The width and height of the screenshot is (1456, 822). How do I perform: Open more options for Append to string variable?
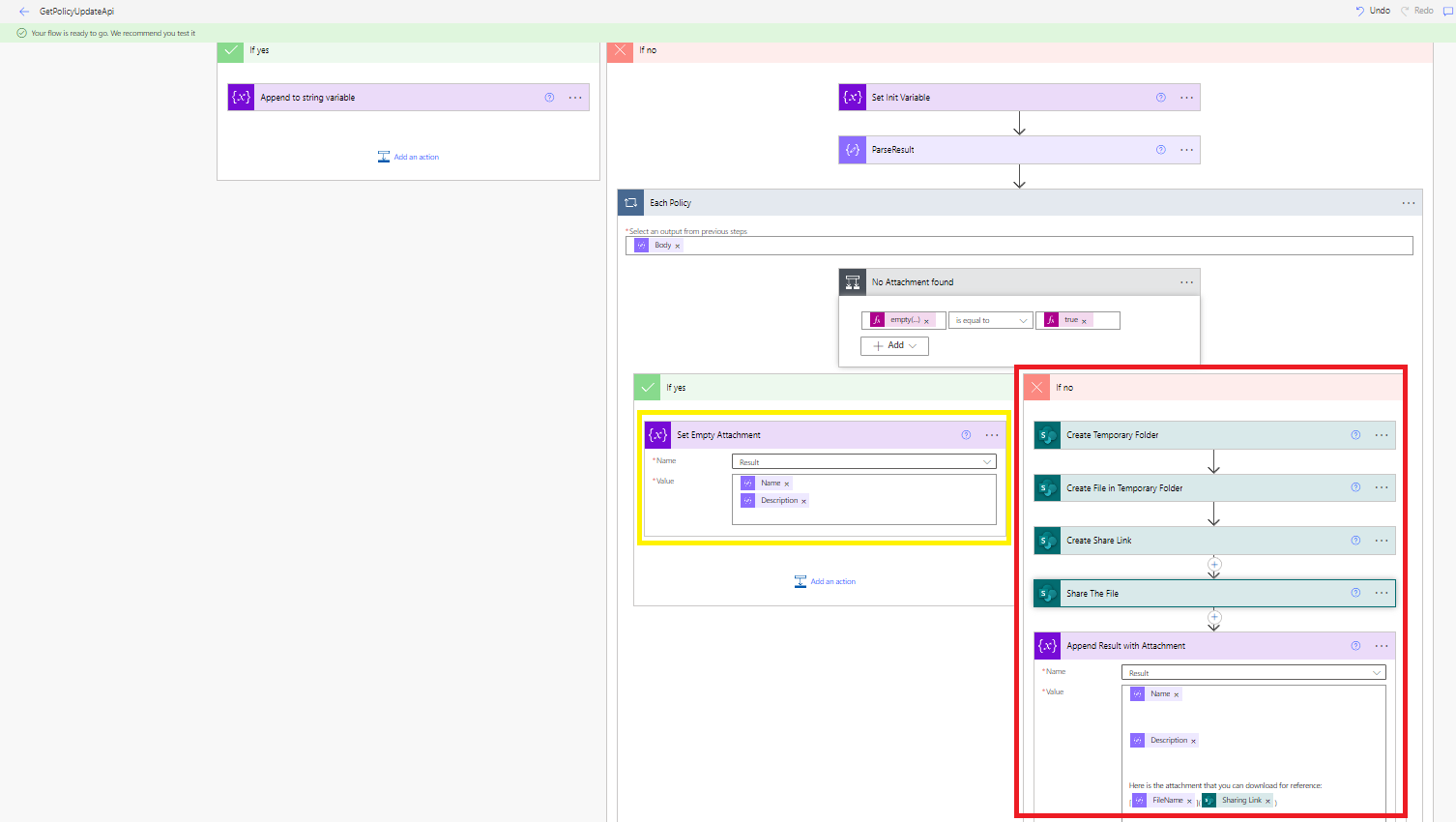(575, 98)
